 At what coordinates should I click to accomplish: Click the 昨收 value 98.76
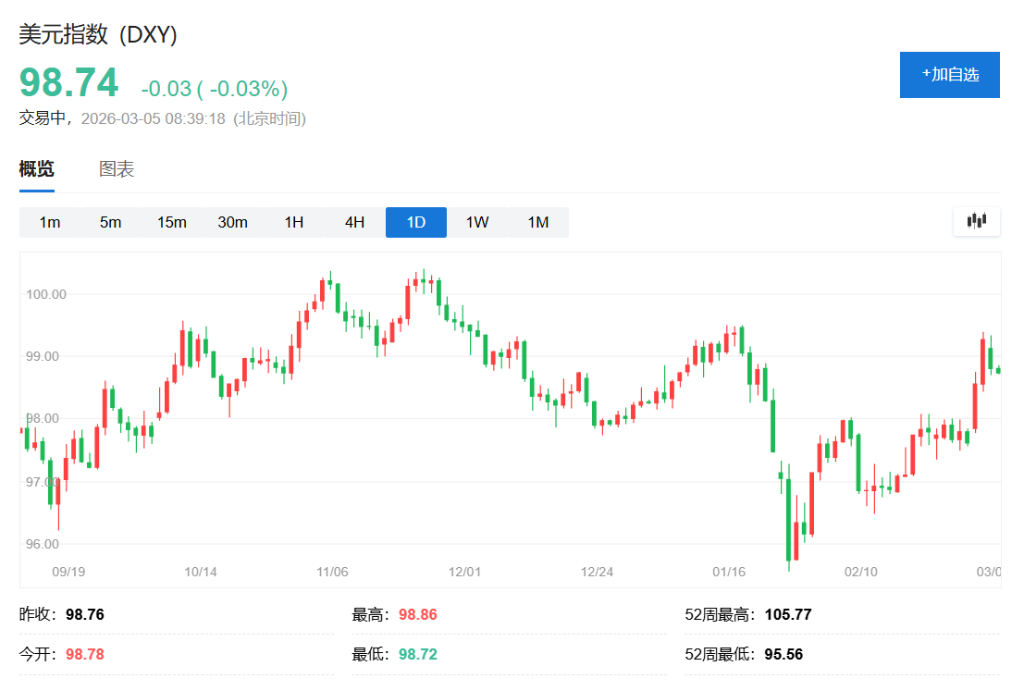tap(83, 614)
